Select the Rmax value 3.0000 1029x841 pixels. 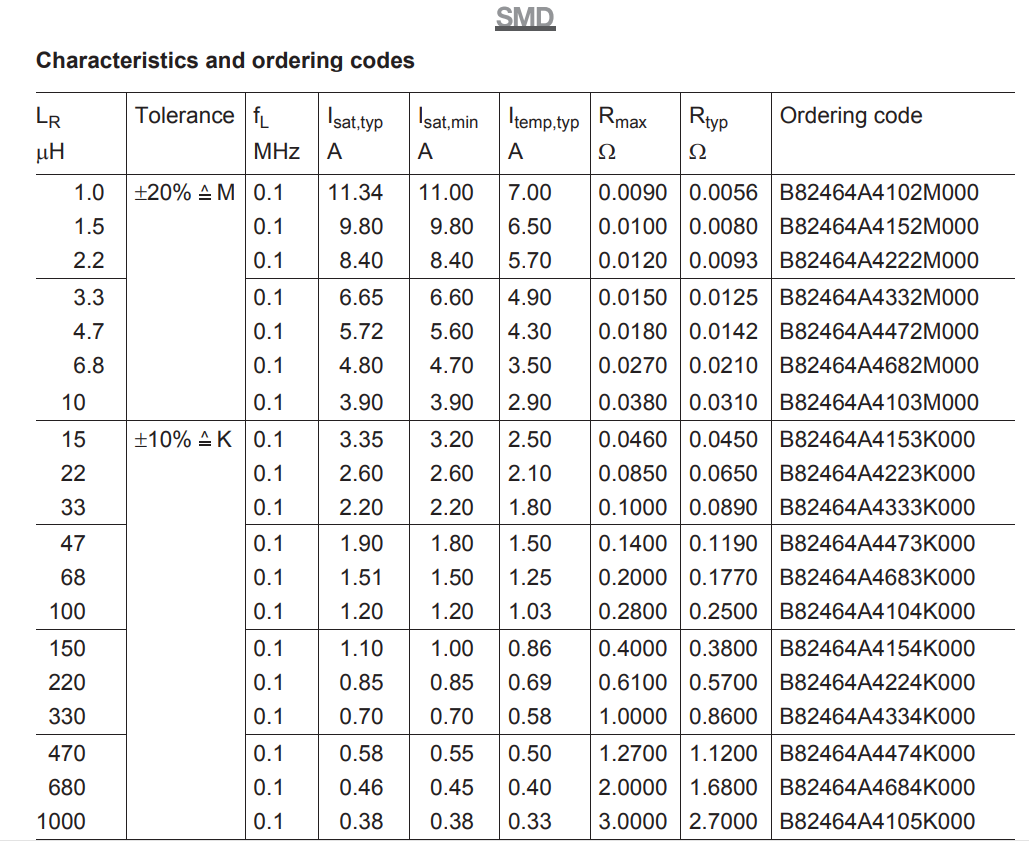(x=632, y=822)
